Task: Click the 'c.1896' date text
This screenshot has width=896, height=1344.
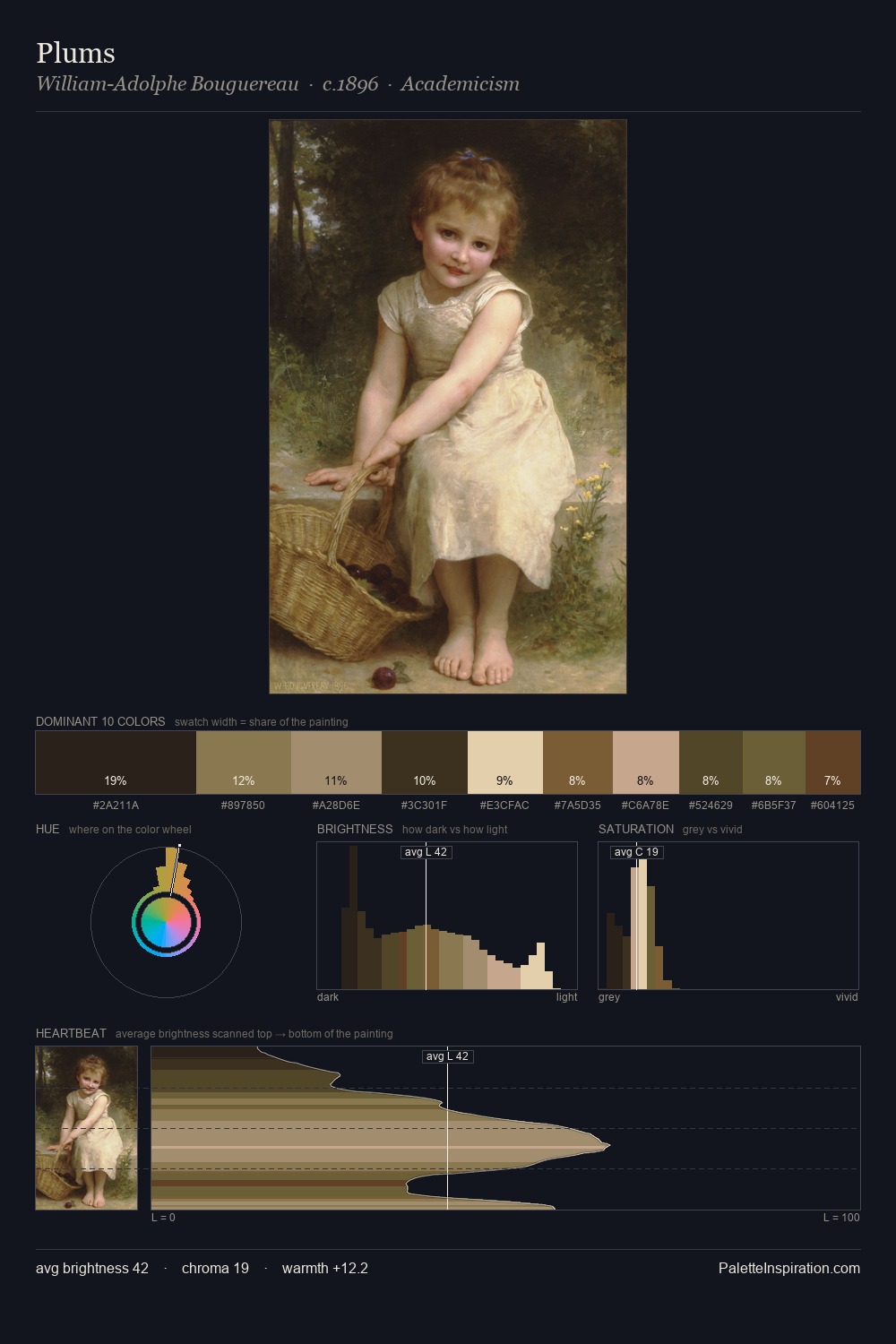Action: coord(350,84)
